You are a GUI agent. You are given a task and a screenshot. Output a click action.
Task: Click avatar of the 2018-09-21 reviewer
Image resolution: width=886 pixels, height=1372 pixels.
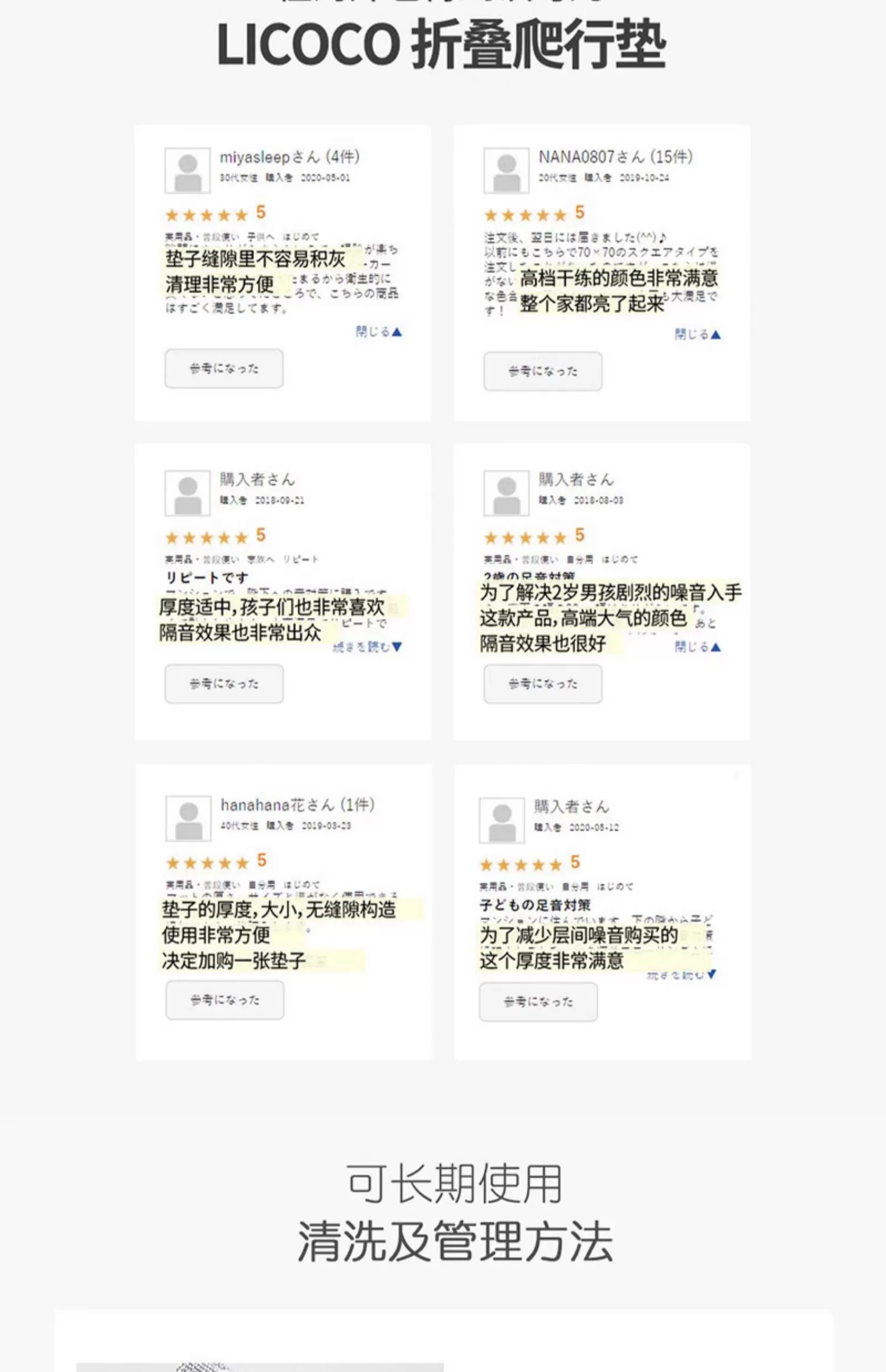[x=188, y=493]
